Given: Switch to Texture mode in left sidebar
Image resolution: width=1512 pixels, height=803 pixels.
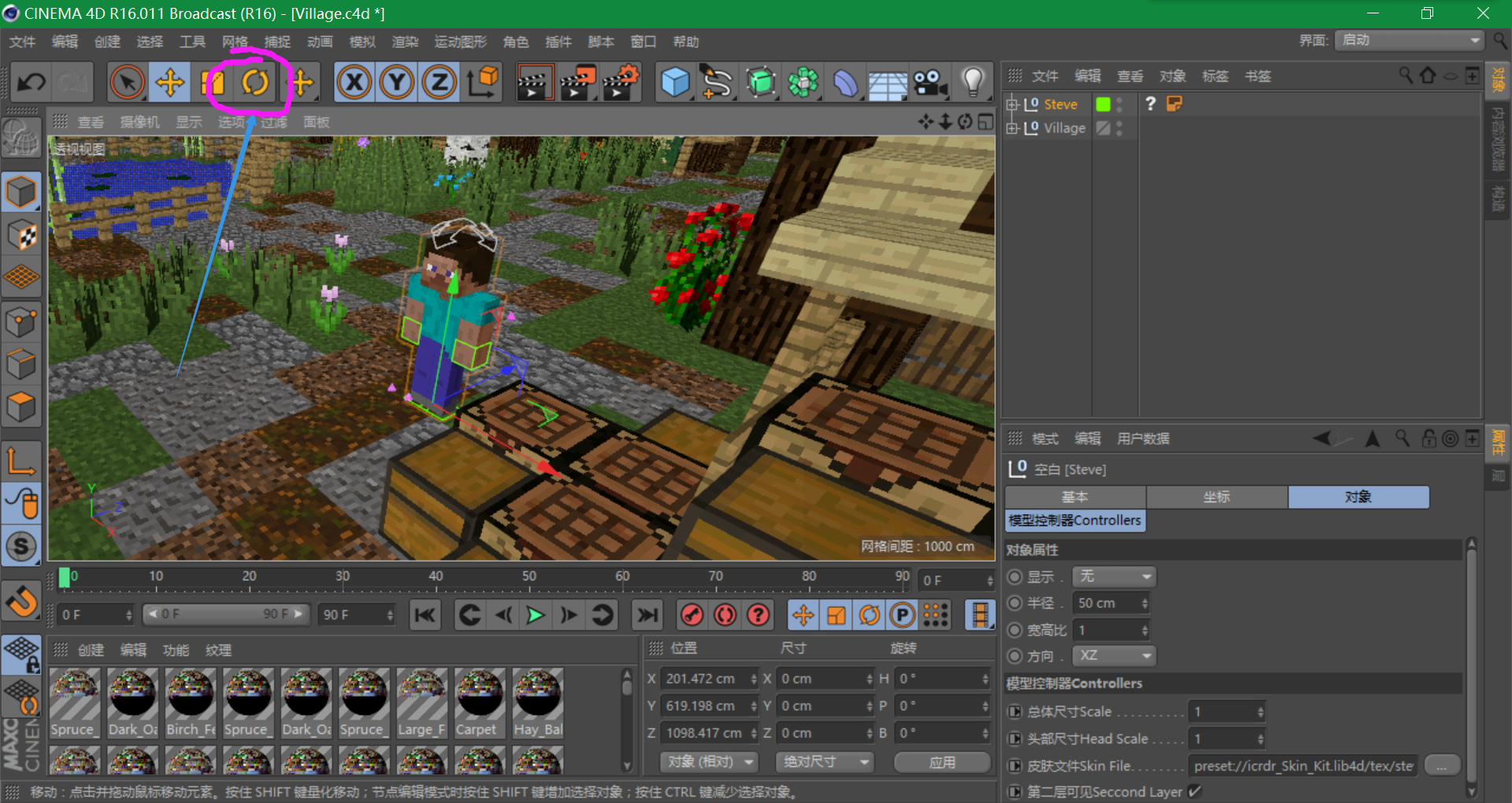Looking at the screenshot, I should point(21,235).
